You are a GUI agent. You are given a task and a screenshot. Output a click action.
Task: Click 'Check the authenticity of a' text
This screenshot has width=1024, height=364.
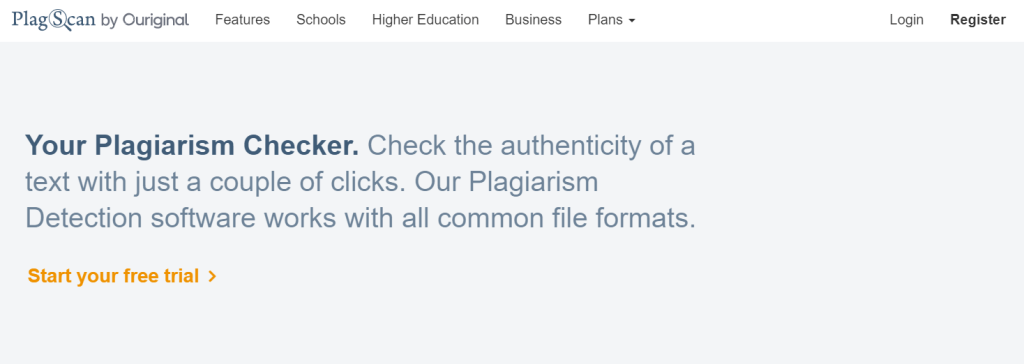[x=532, y=145]
